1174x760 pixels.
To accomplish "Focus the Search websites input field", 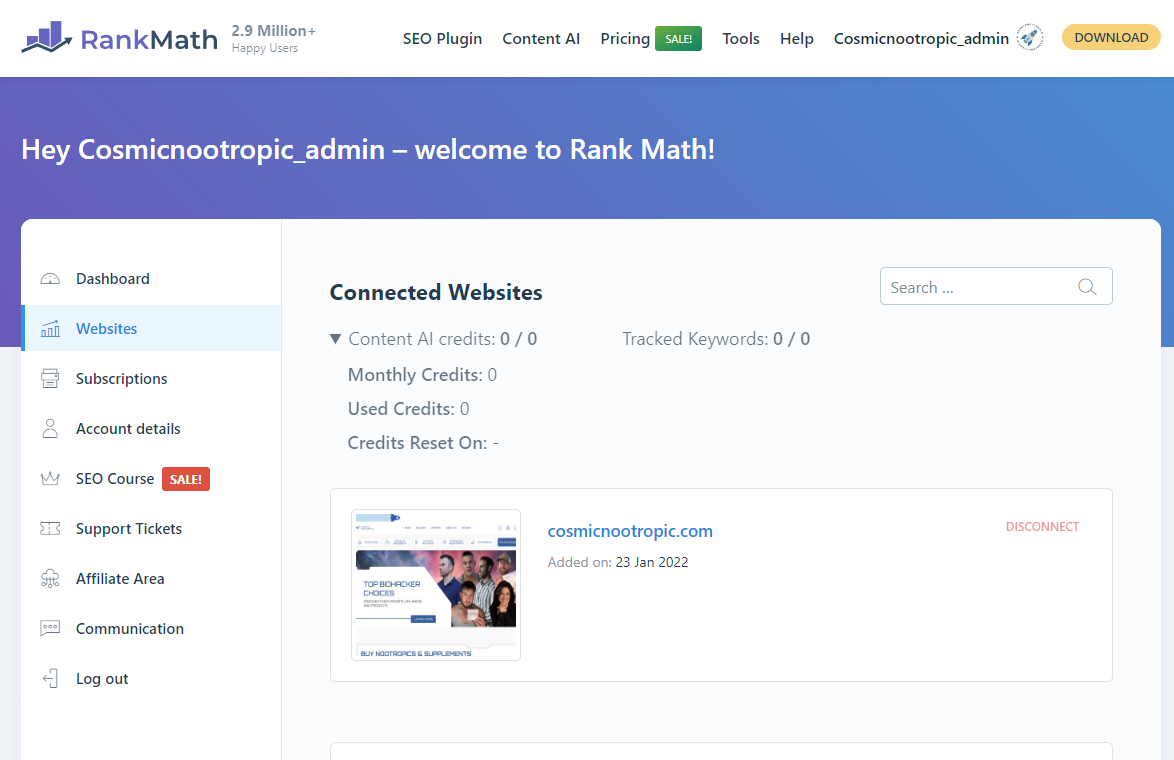I will 996,286.
